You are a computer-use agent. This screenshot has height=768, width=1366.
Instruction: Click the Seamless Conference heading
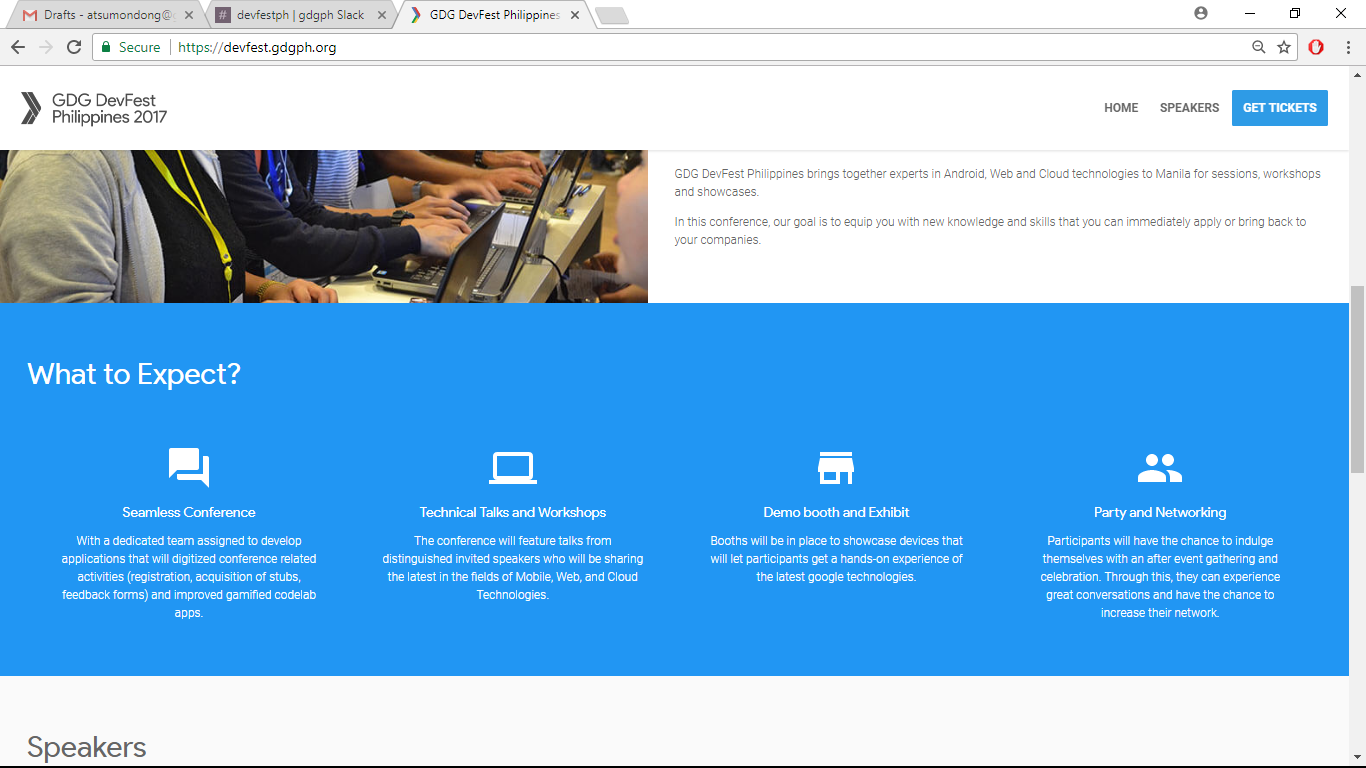(x=189, y=512)
